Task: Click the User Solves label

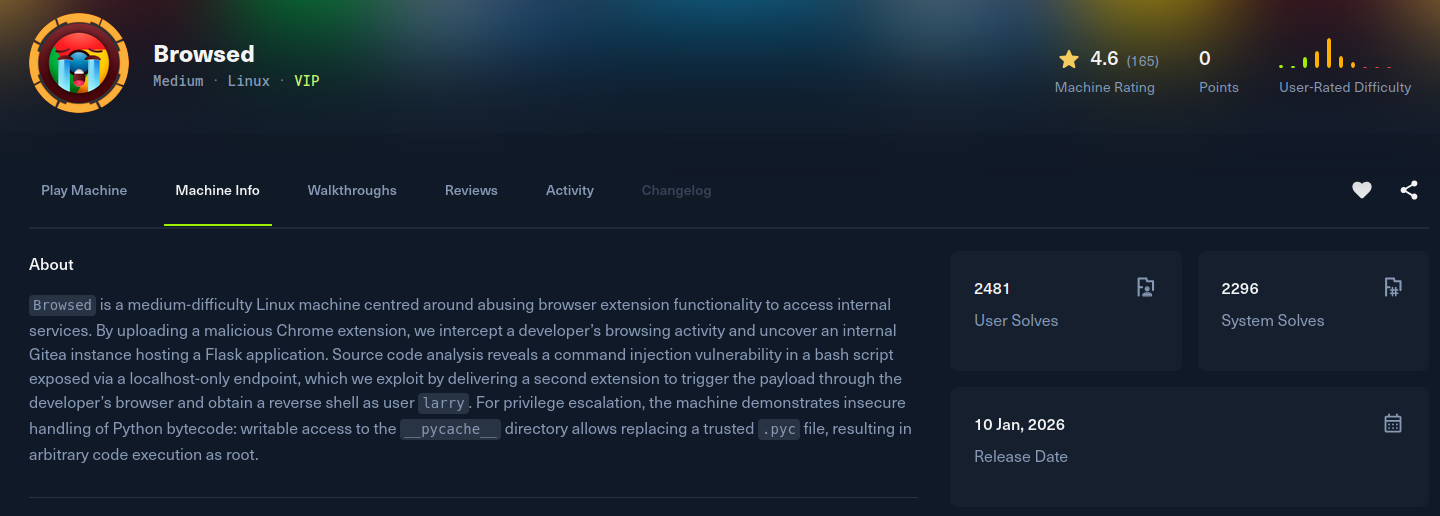Action: click(x=1016, y=321)
